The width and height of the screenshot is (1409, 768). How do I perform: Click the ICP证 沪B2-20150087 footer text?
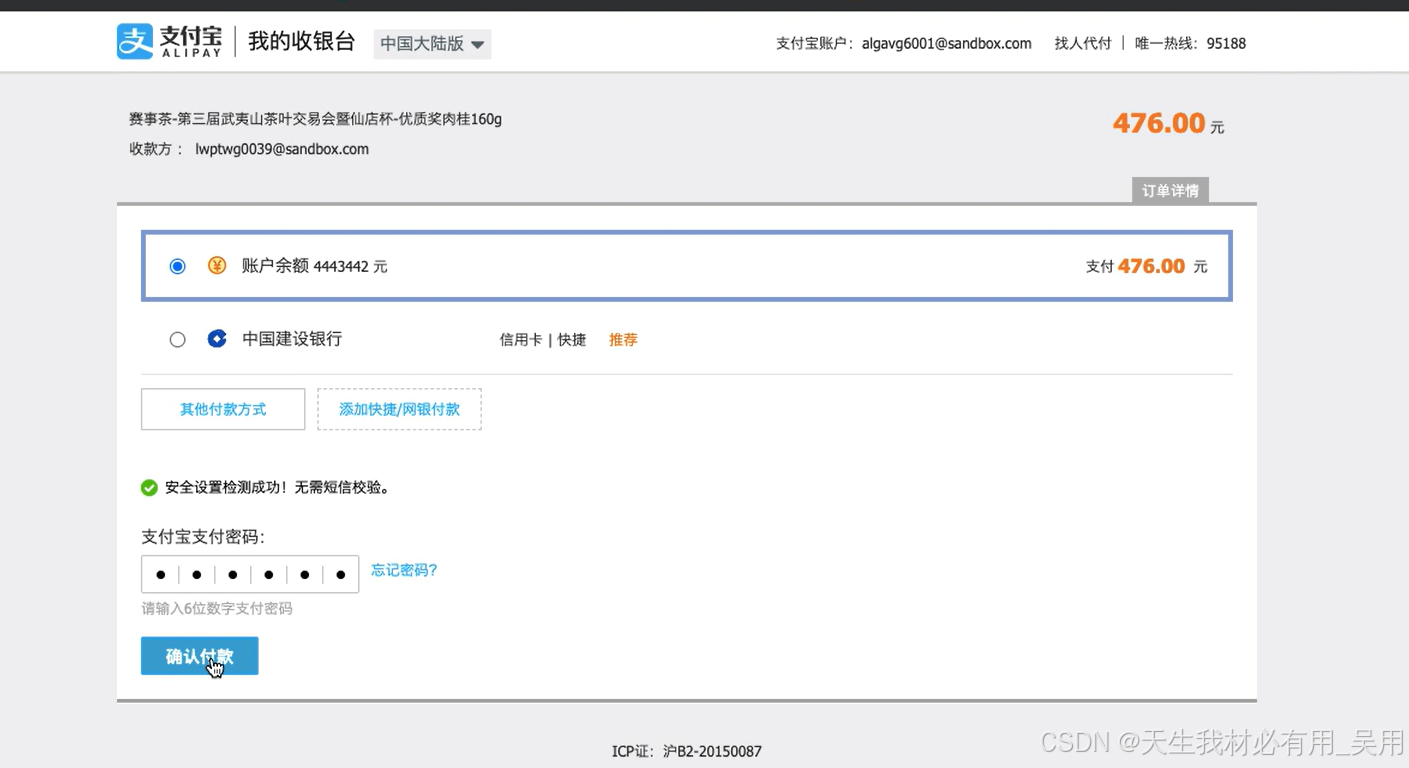pyautogui.click(x=687, y=751)
